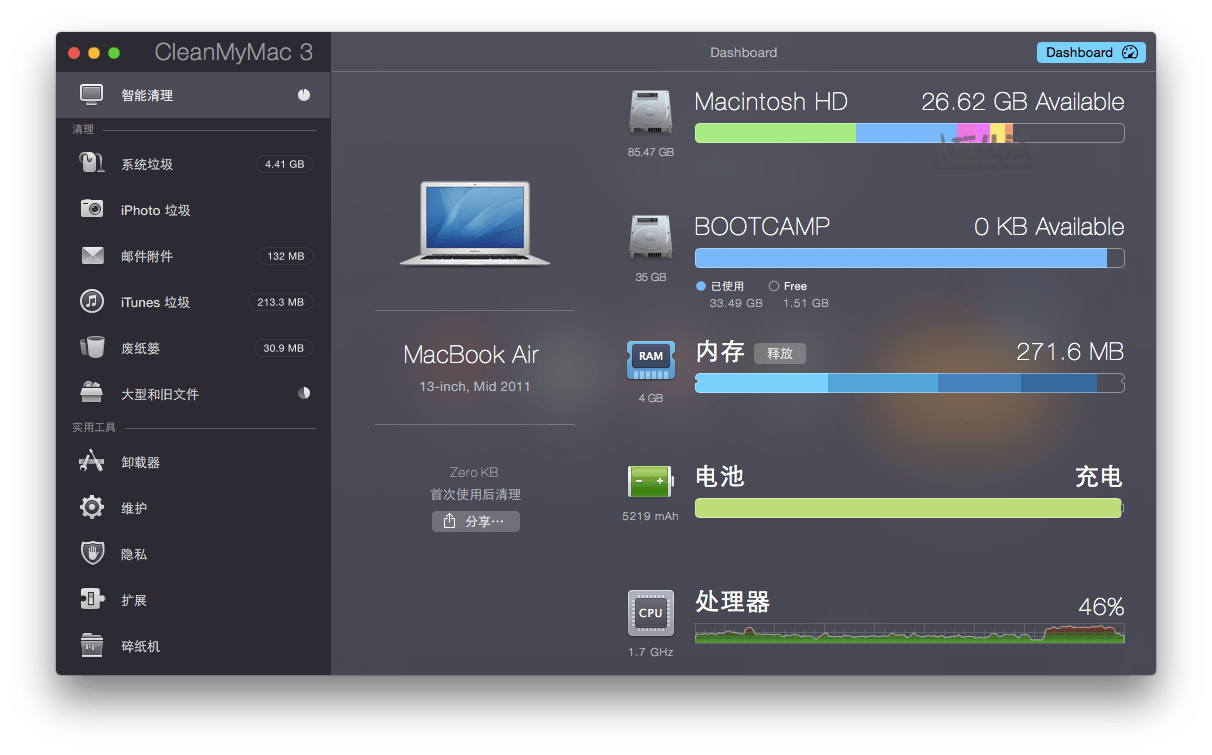Click the 分享 share button

pyautogui.click(x=476, y=521)
